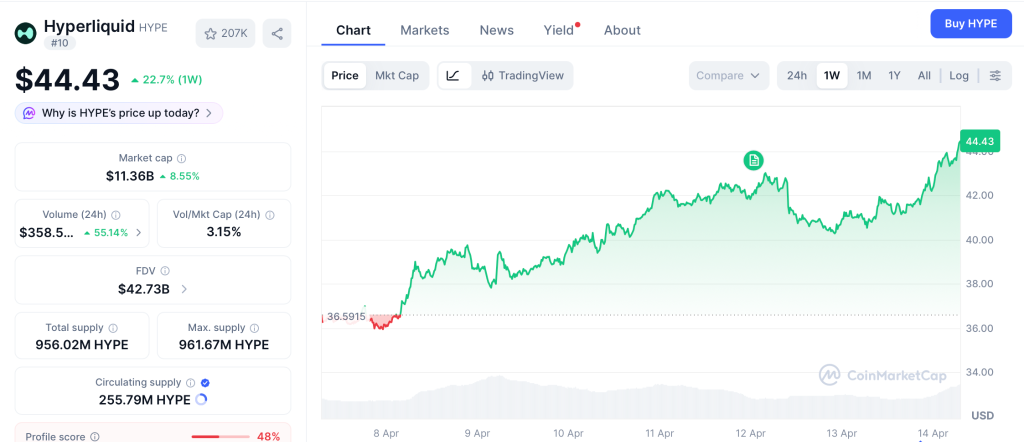Click the FDV info icon
1024x442 pixels.
165,271
